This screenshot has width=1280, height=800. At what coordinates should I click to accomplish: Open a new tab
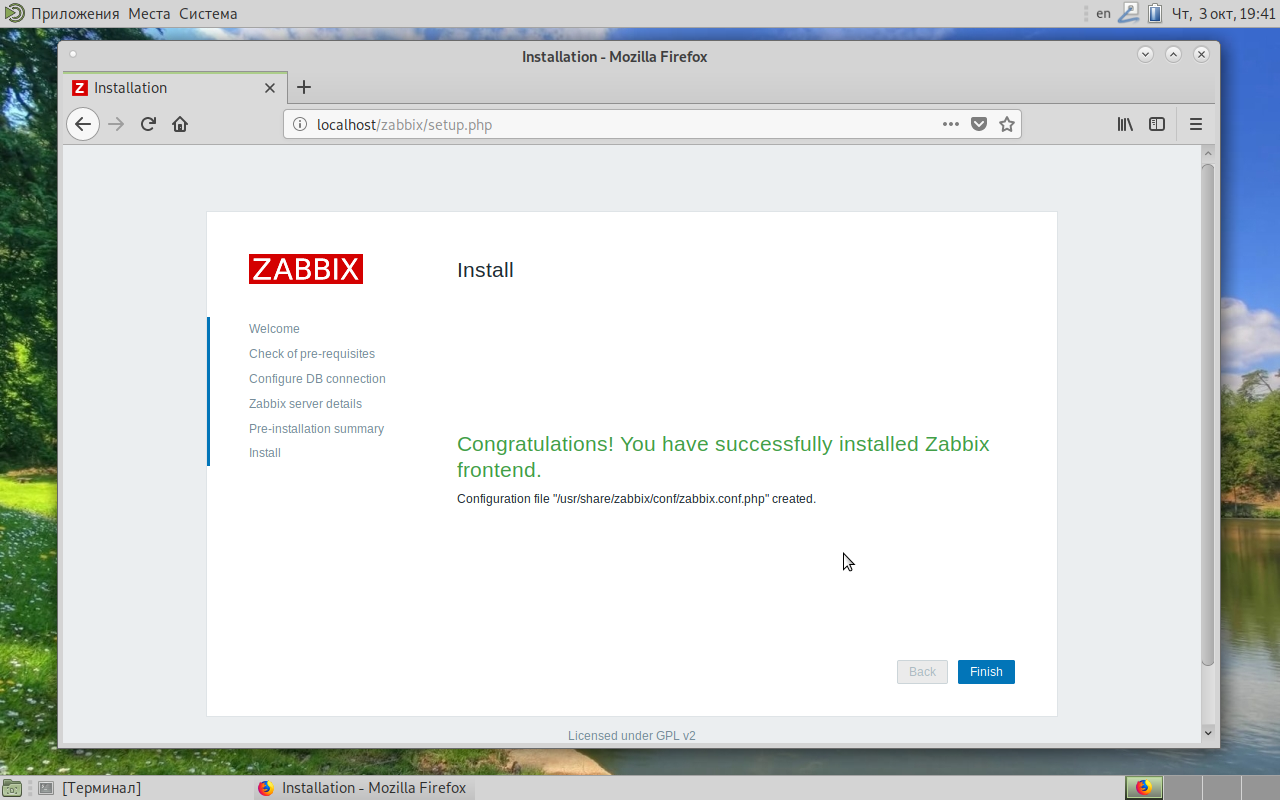tap(304, 87)
